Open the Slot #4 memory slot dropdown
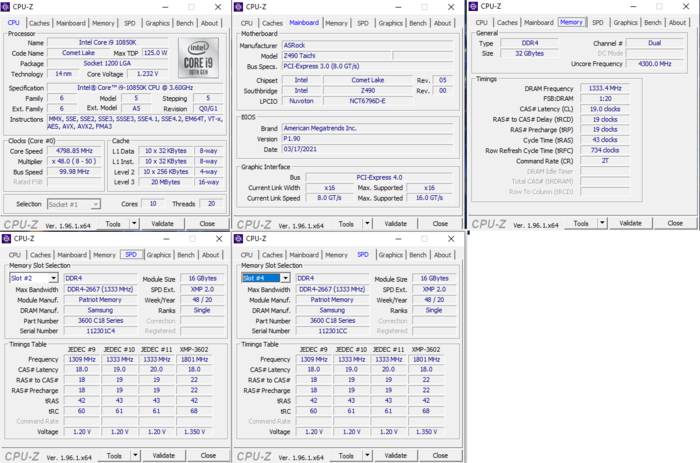Image resolution: width=700 pixels, height=463 pixels. pyautogui.click(x=285, y=278)
